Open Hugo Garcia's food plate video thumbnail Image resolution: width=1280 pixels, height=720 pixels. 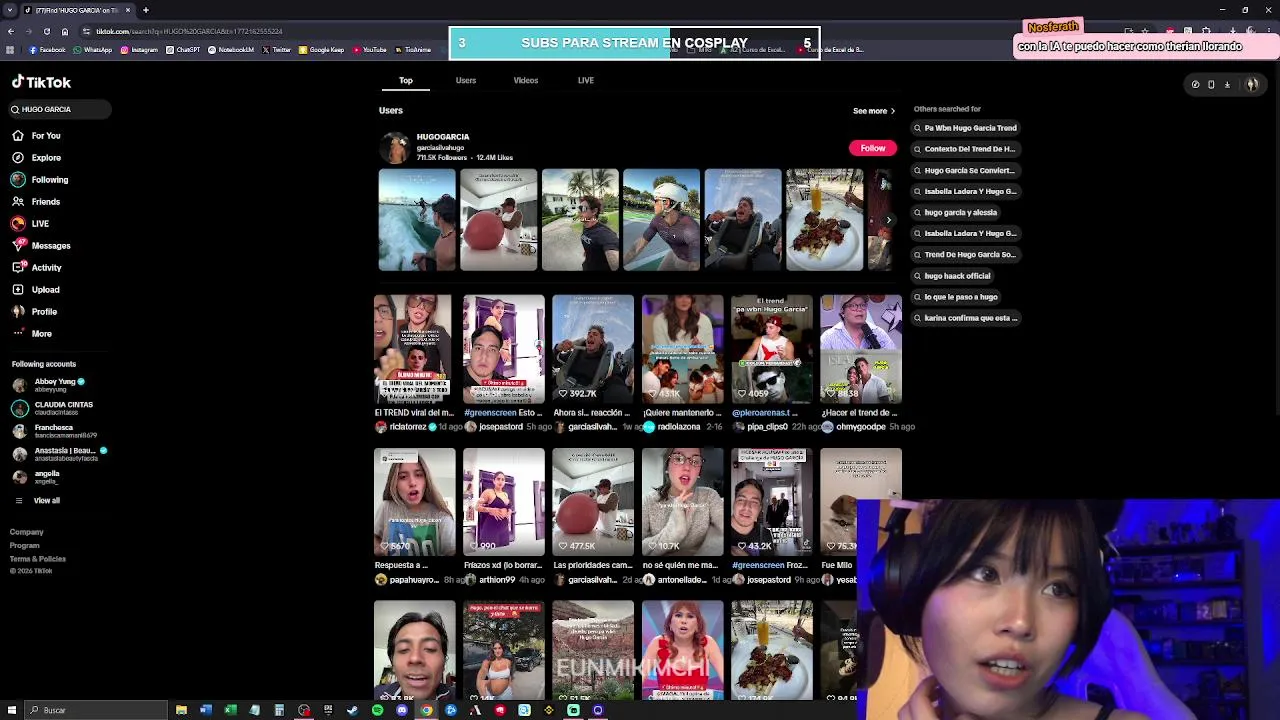[824, 220]
